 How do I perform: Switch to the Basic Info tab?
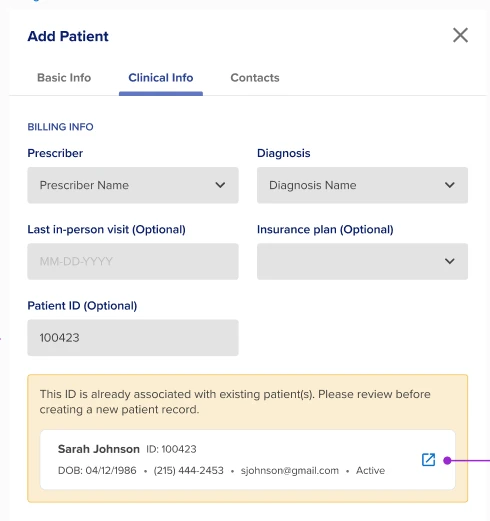(64, 78)
